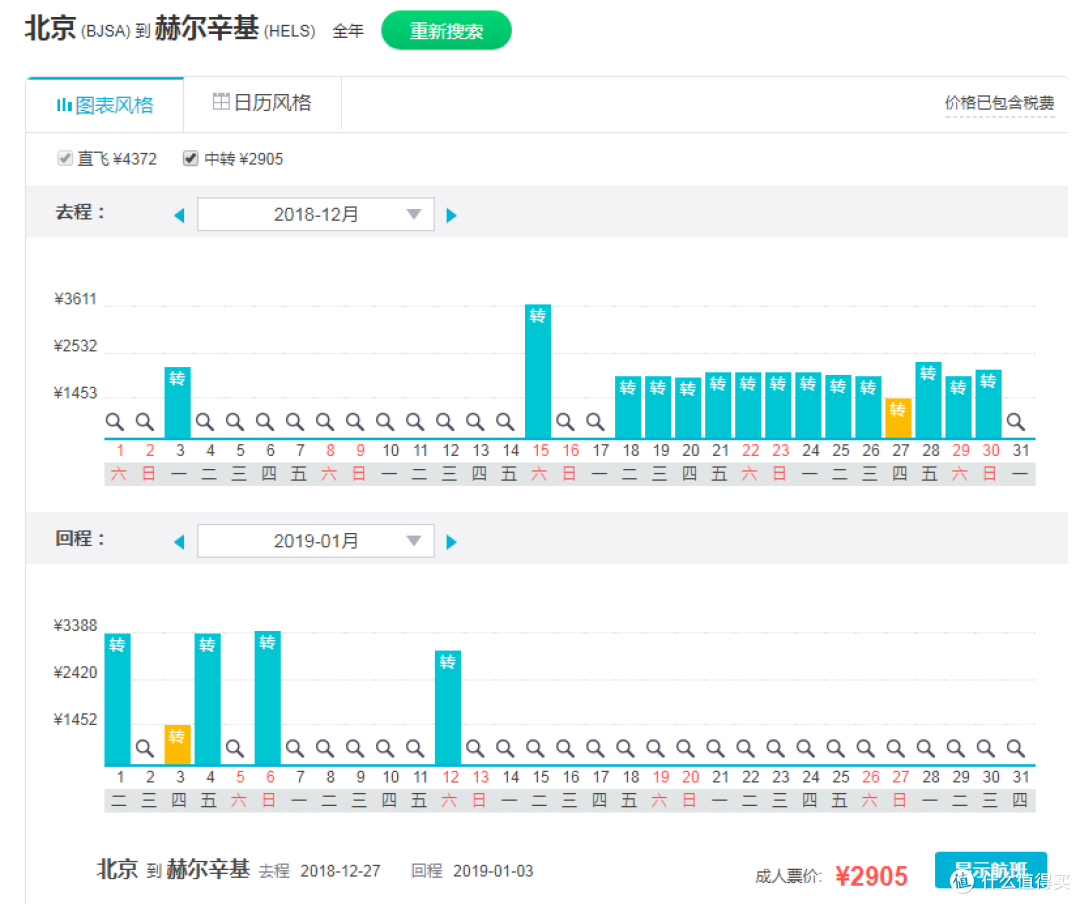This screenshot has width=1080, height=904.
Task: Search return fares for January 2
Action: [145, 748]
